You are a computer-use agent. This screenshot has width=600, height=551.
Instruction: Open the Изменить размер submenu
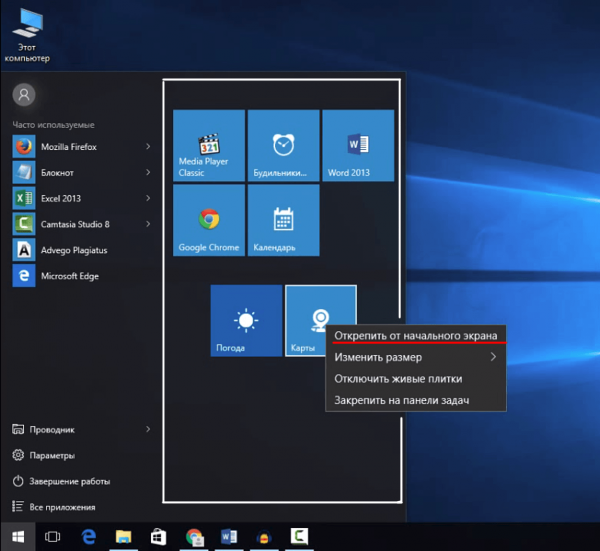(416, 357)
